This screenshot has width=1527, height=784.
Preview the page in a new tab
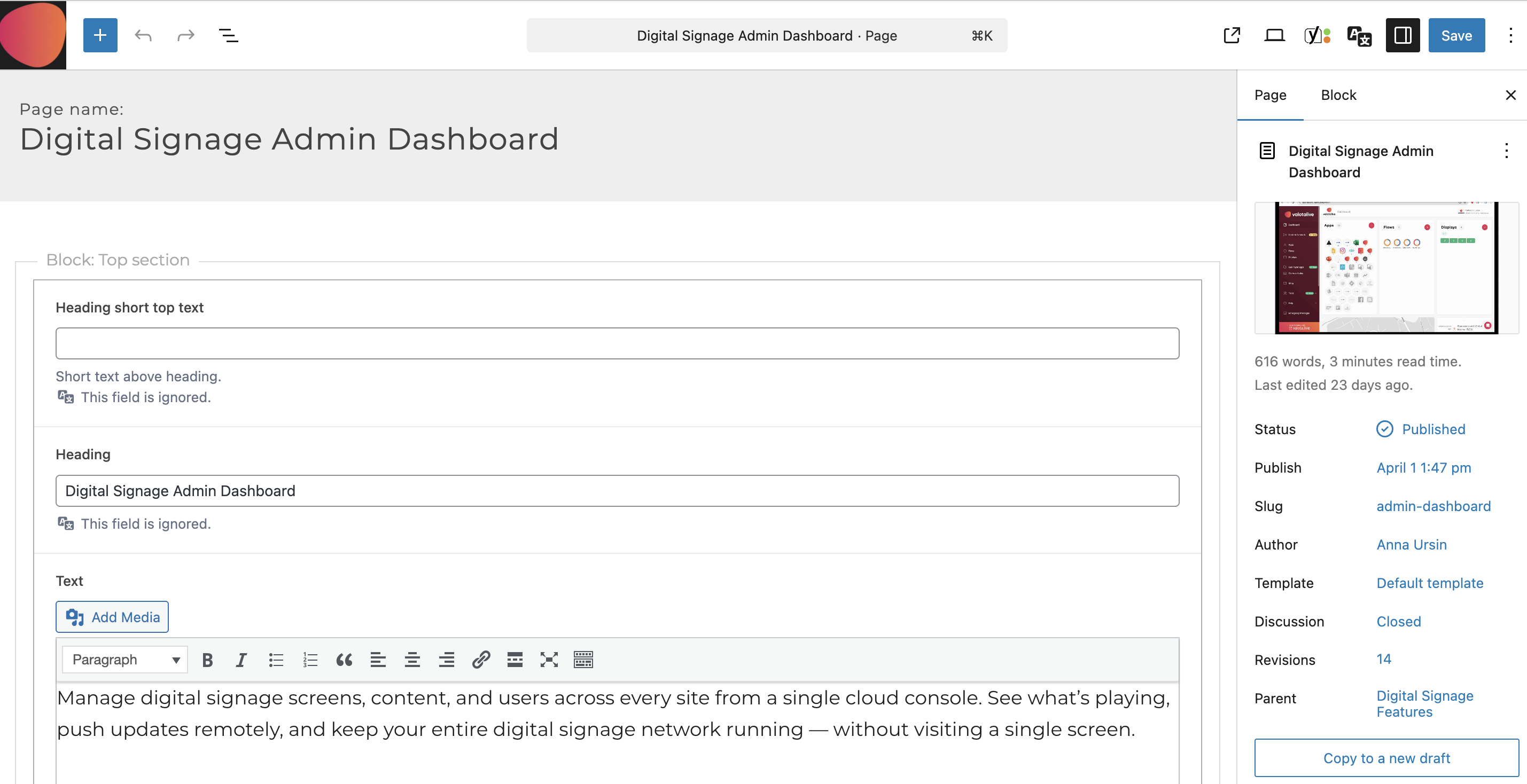(x=1233, y=35)
